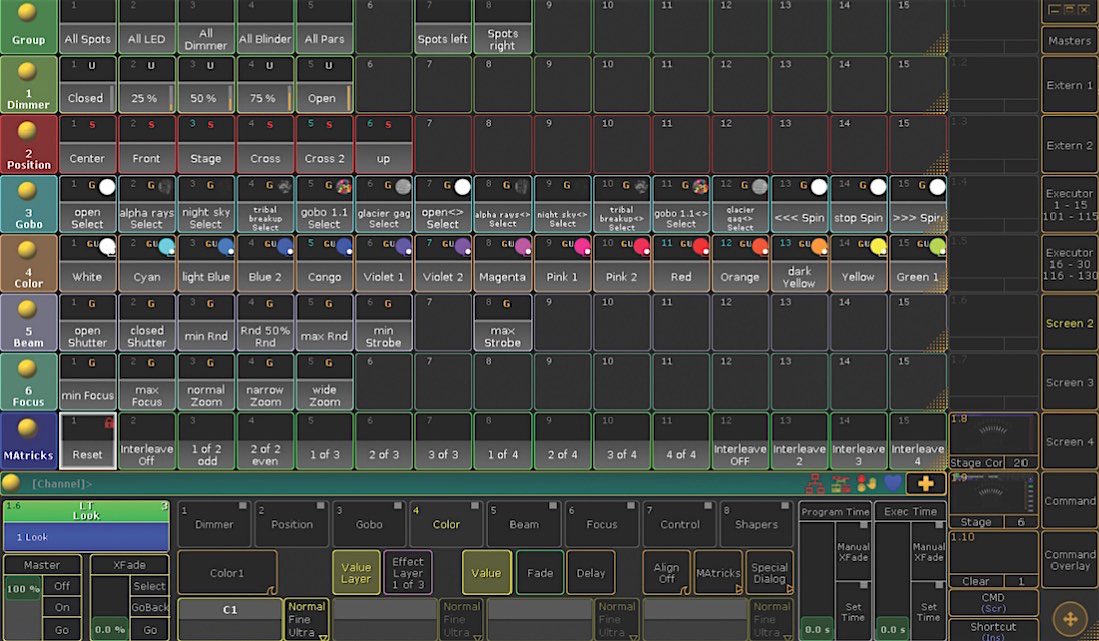Click the red and yellow user balls icon
The height and width of the screenshot is (641, 1099).
coord(866,483)
